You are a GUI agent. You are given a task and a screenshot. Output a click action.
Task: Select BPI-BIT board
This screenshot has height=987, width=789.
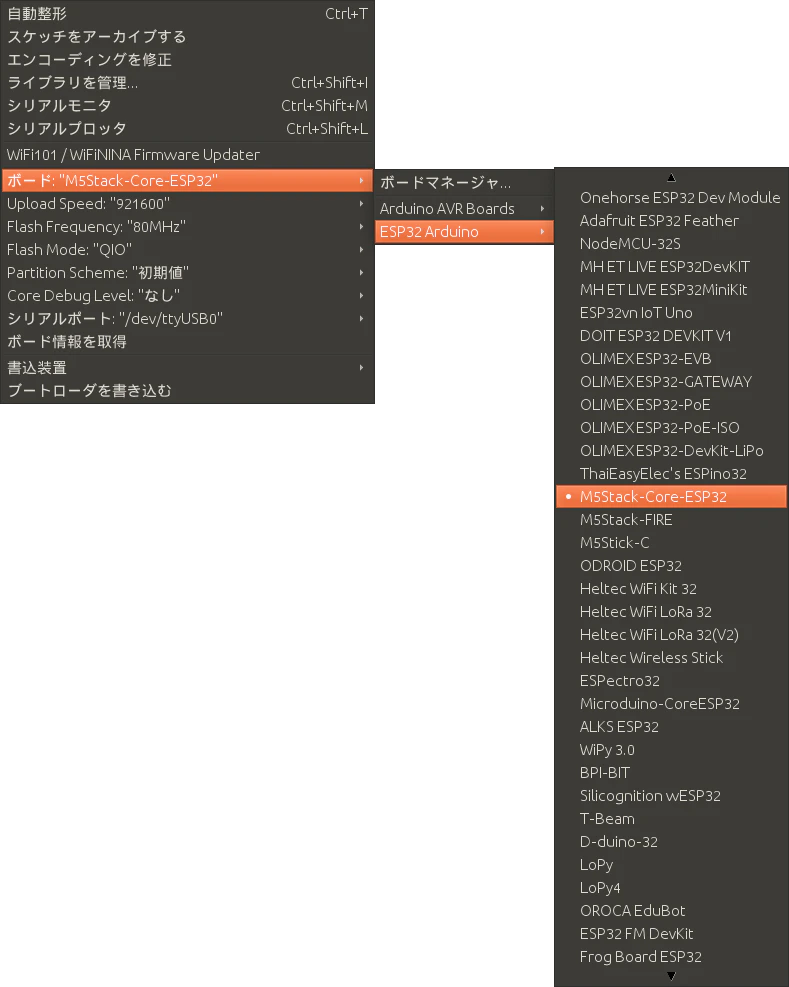click(x=671, y=773)
